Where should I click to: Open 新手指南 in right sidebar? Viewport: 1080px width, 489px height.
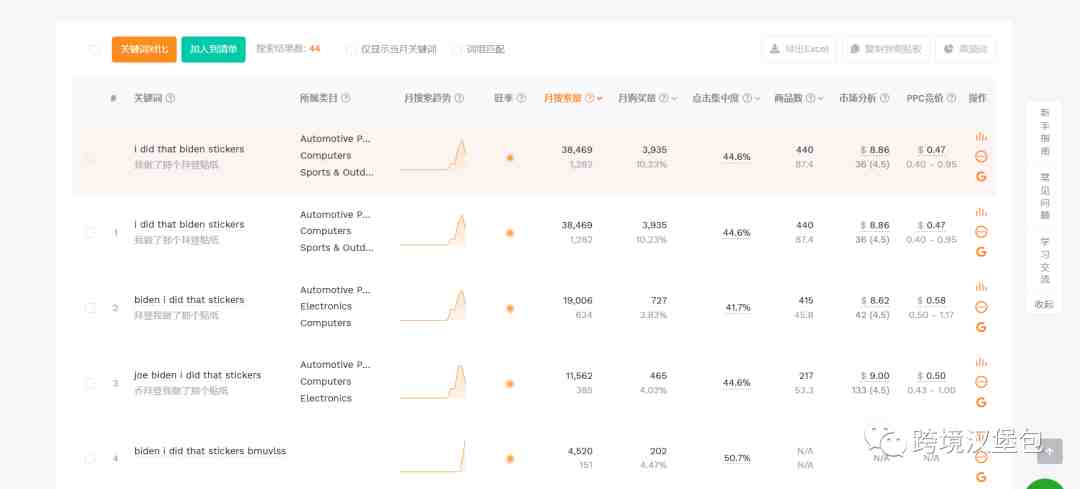(x=1044, y=132)
